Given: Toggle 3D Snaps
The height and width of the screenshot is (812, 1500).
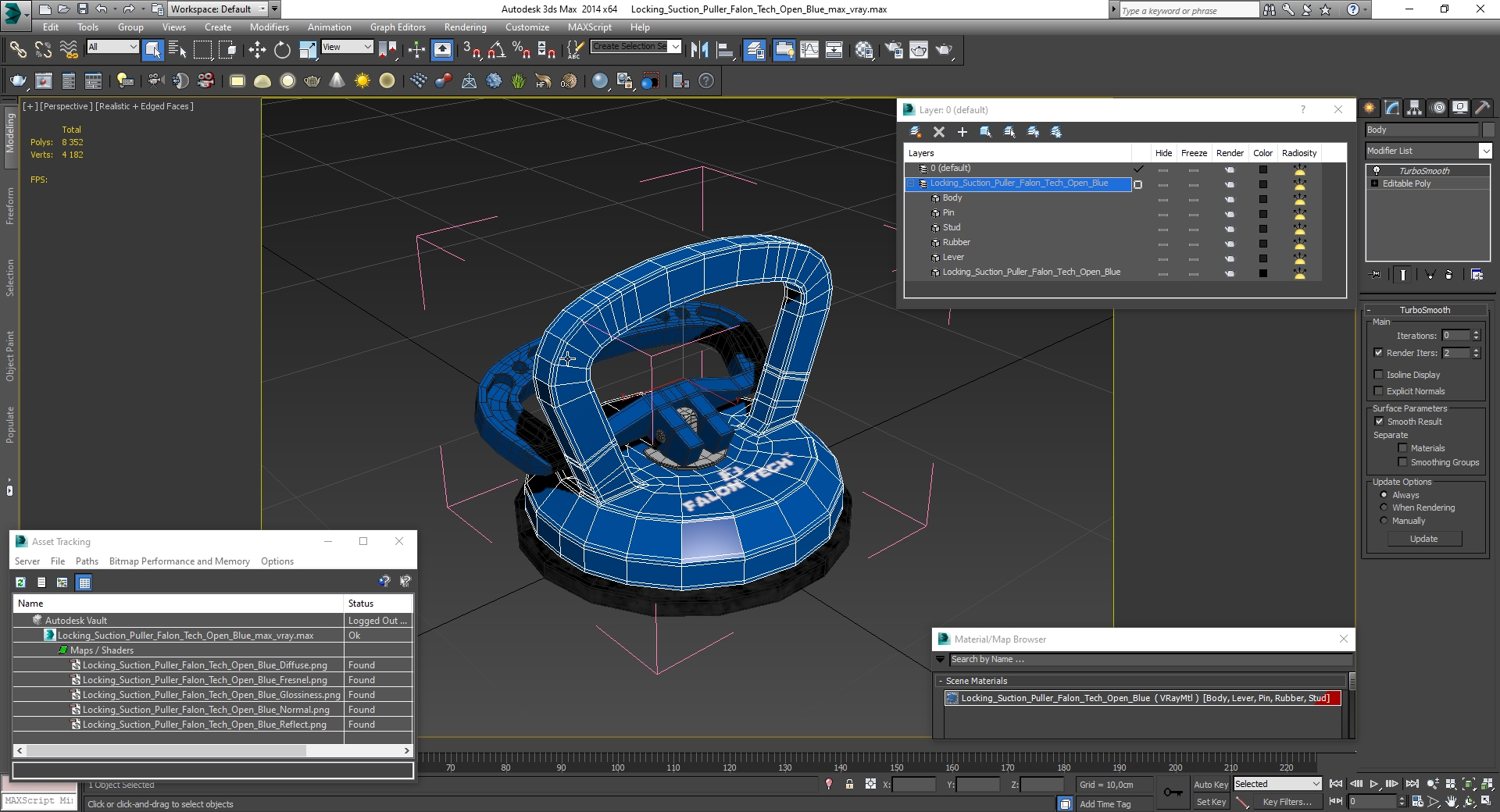Looking at the screenshot, I should pos(471,50).
